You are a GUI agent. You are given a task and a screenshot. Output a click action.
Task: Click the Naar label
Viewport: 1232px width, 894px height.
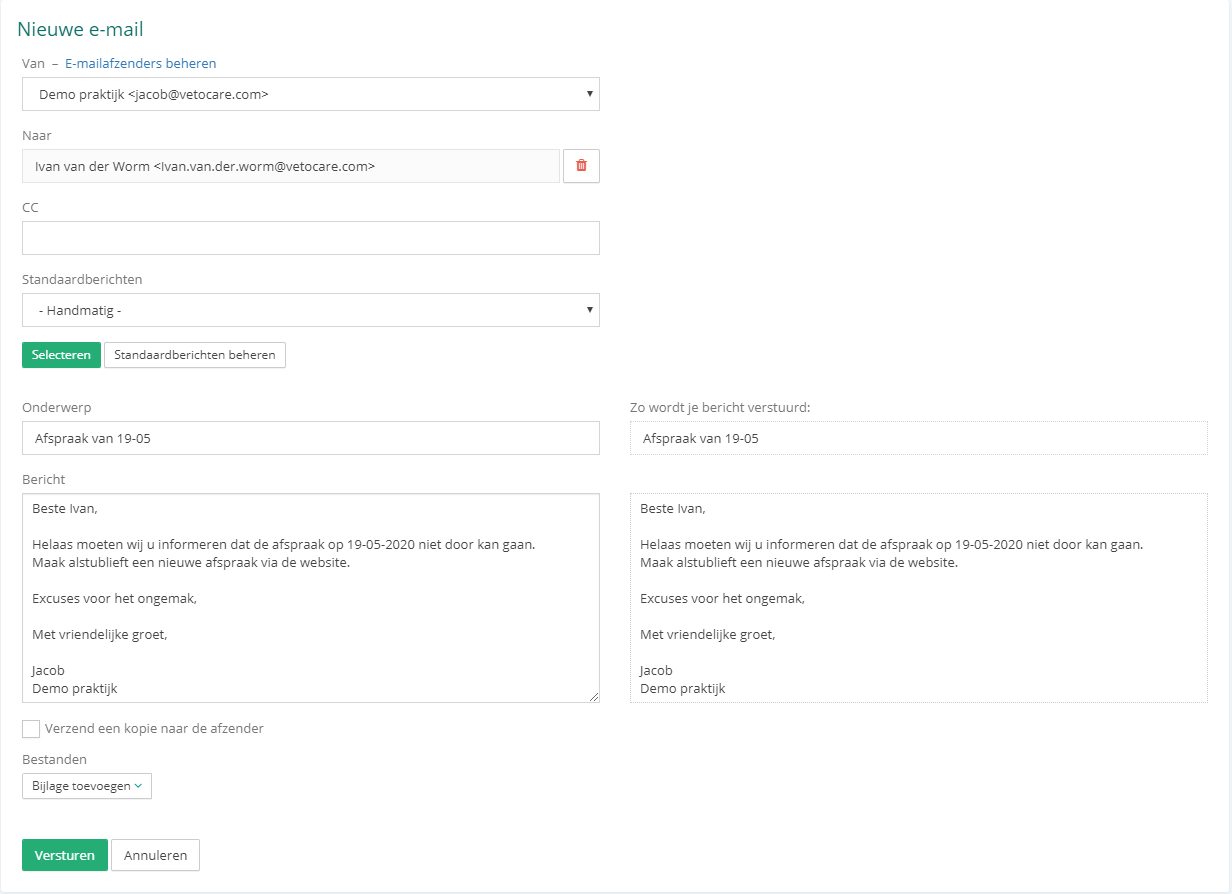click(x=37, y=135)
